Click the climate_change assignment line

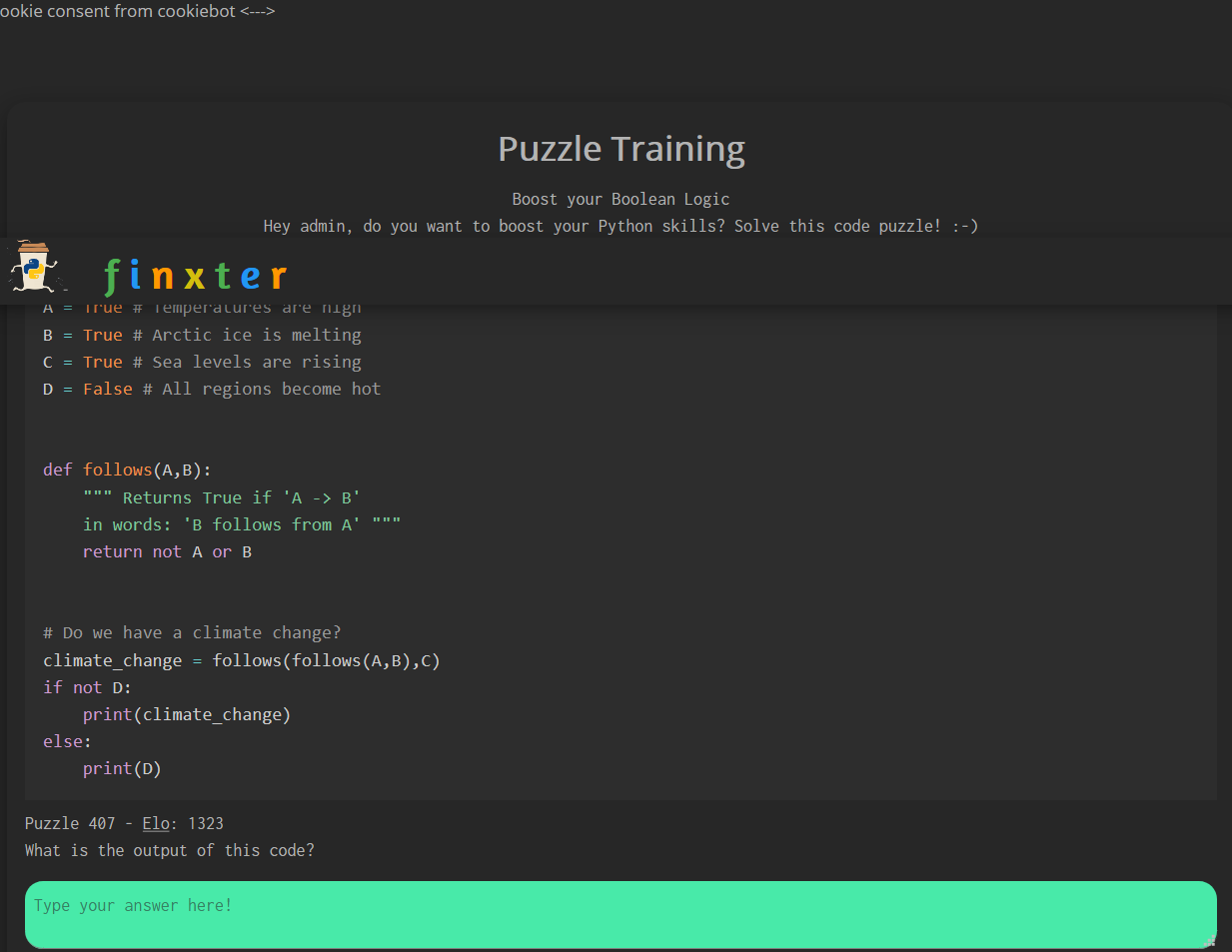[241, 660]
